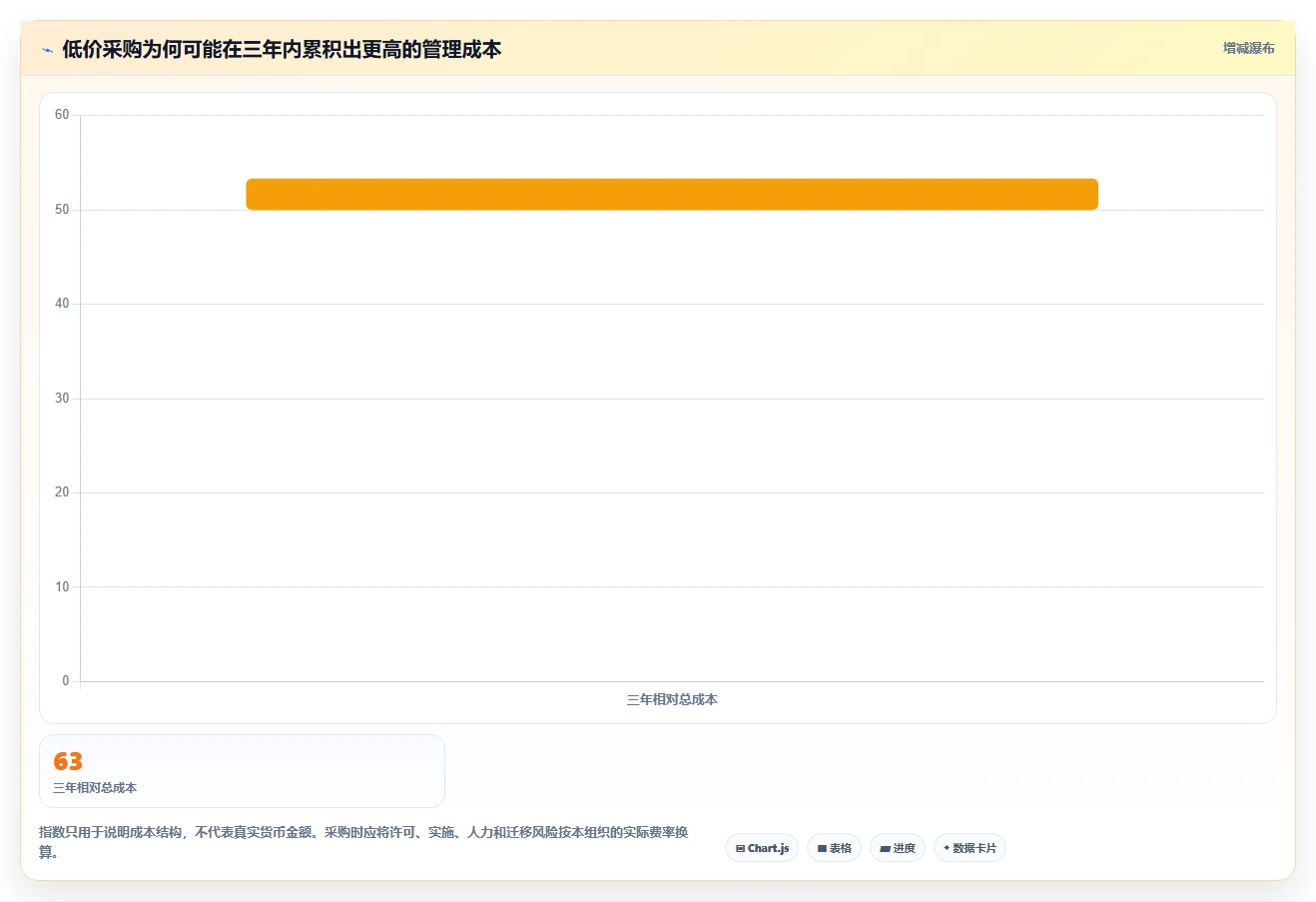Click the 63 value on data card

pyautogui.click(x=68, y=761)
